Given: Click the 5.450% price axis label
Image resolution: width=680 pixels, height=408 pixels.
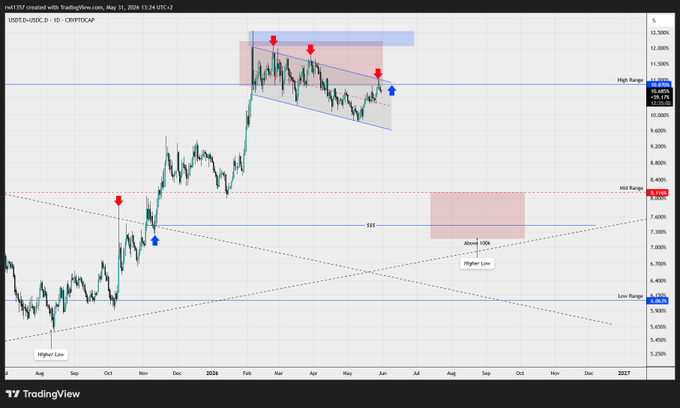Looking at the screenshot, I should pos(658,340).
